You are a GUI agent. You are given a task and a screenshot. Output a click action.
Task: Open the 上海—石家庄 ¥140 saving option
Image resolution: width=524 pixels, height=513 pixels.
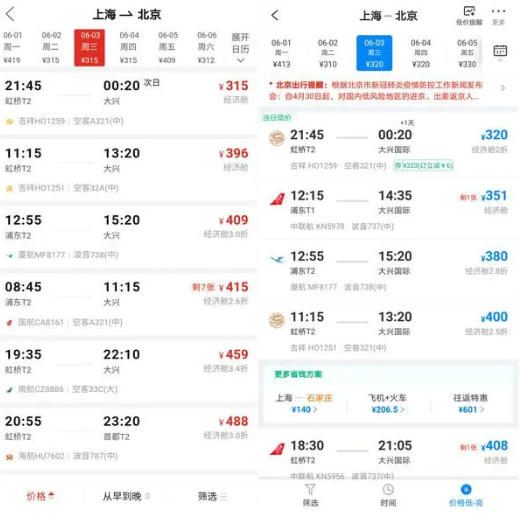point(304,403)
